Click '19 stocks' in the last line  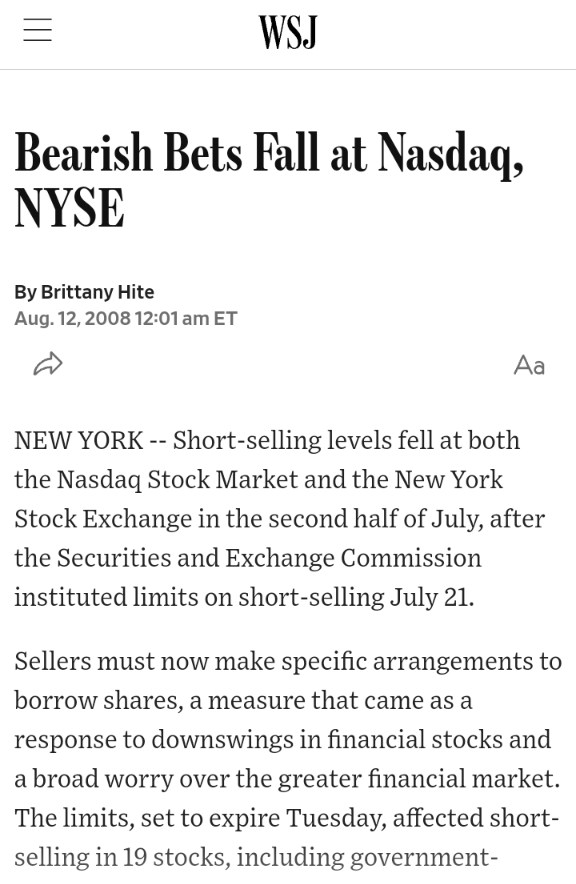tap(176, 858)
